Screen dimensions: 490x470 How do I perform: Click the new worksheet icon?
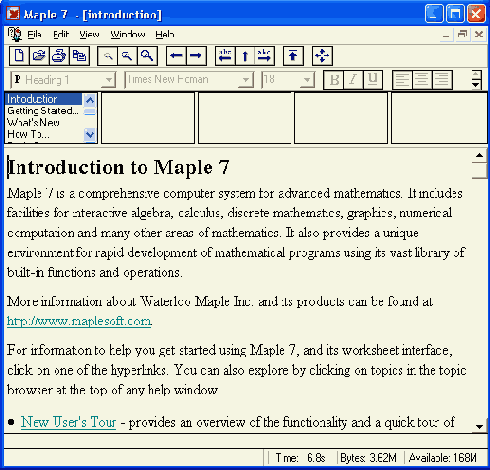[x=19, y=56]
